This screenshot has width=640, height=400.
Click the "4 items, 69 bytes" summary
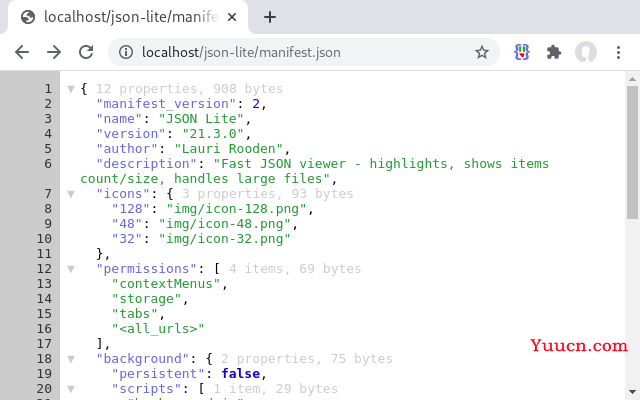tap(295, 269)
